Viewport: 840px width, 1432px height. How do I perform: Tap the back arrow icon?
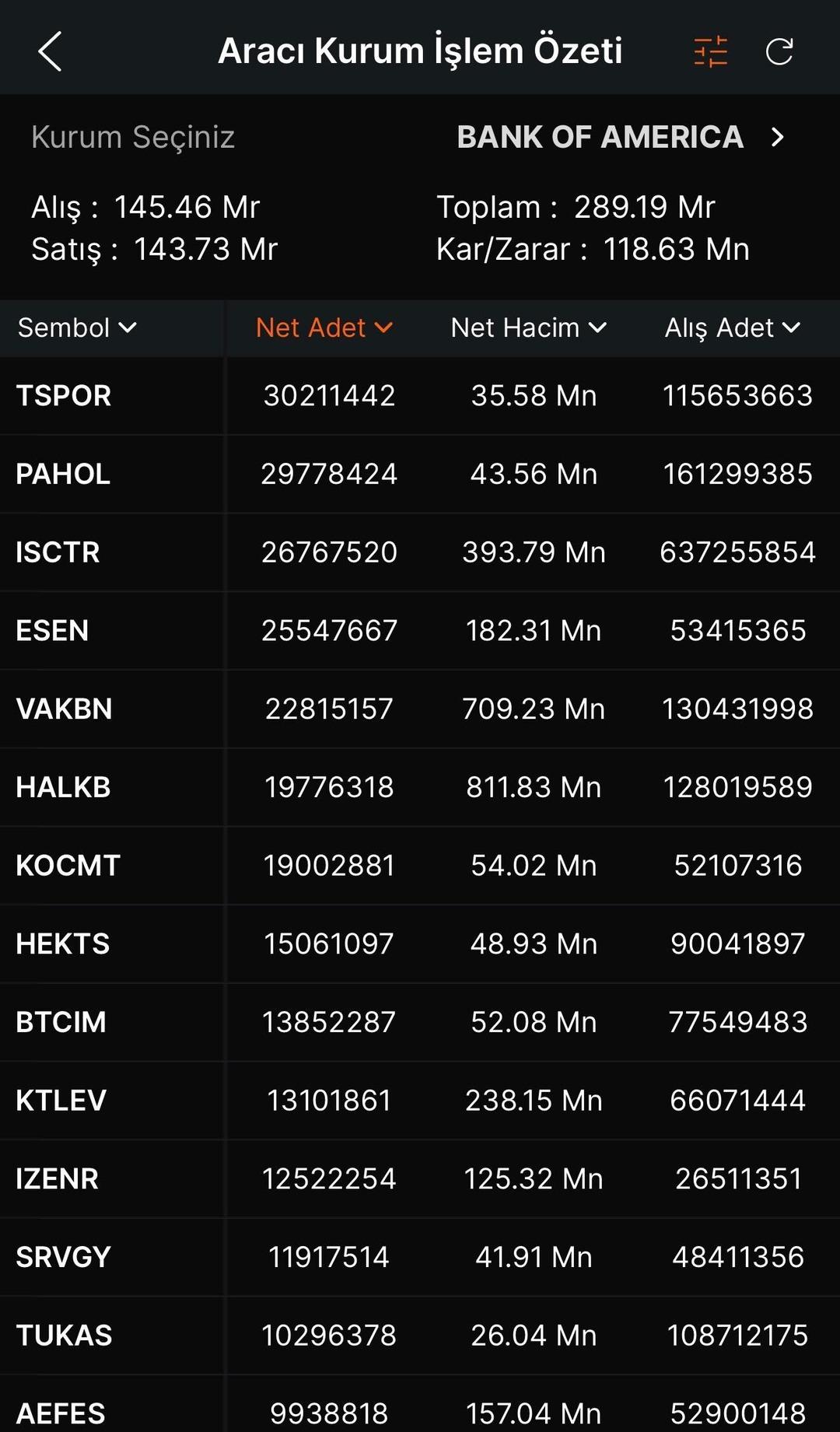coord(50,52)
